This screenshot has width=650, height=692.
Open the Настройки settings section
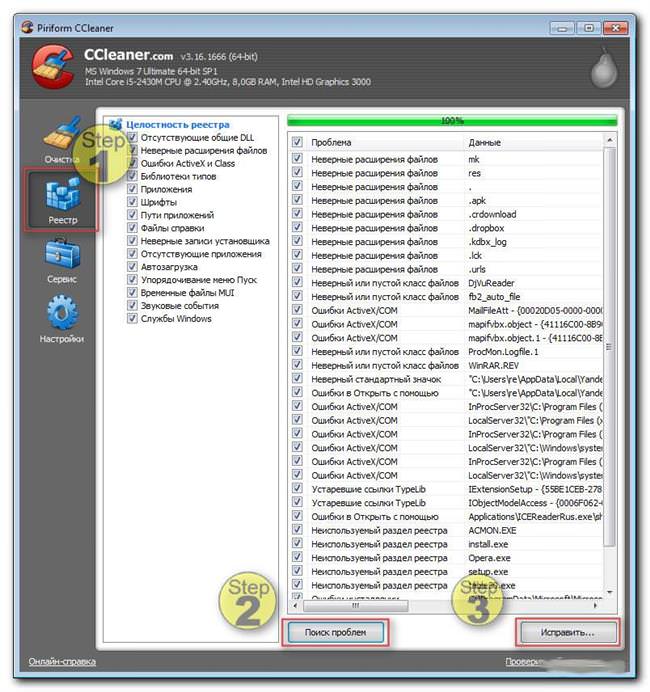pos(62,320)
